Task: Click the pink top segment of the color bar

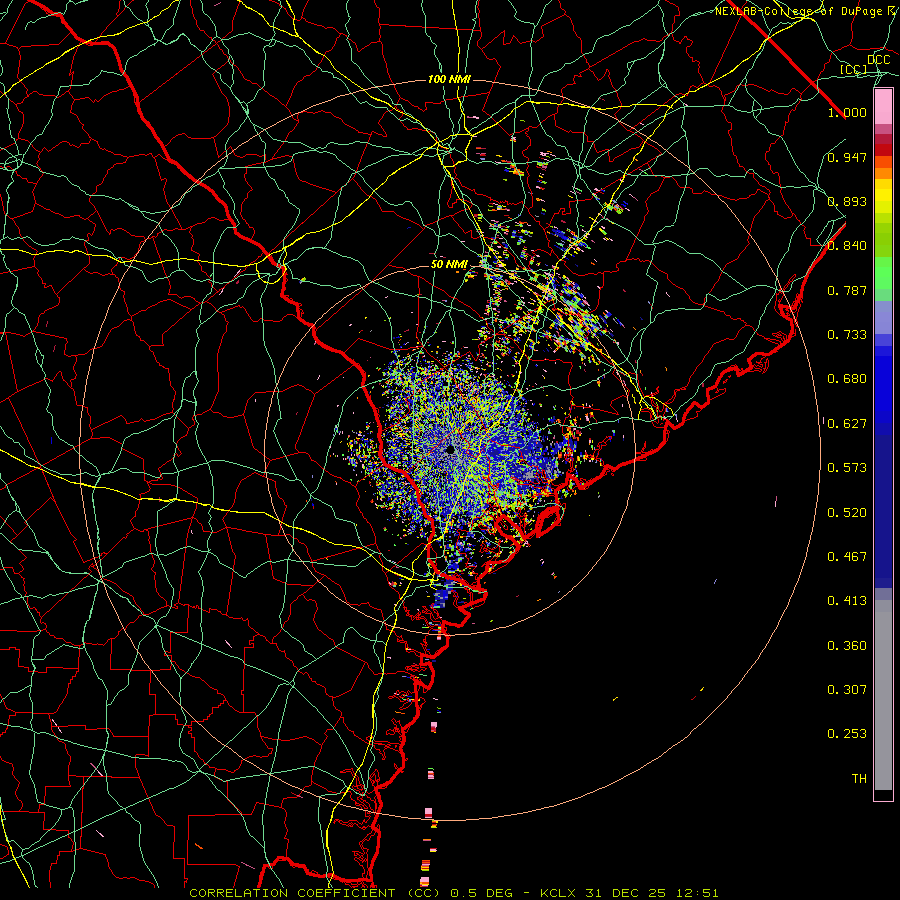Action: pos(883,107)
